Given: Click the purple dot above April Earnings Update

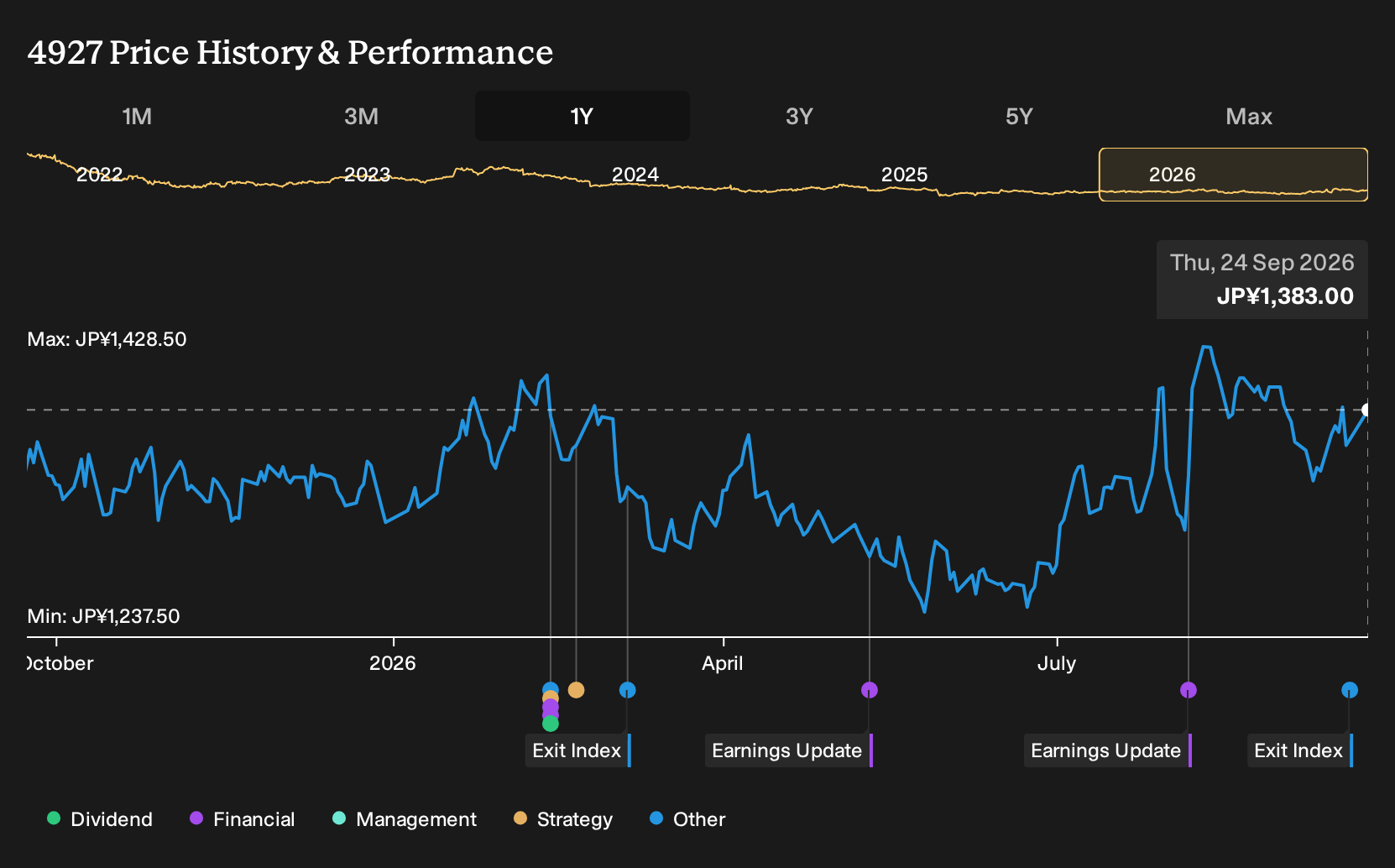Looking at the screenshot, I should [870, 690].
